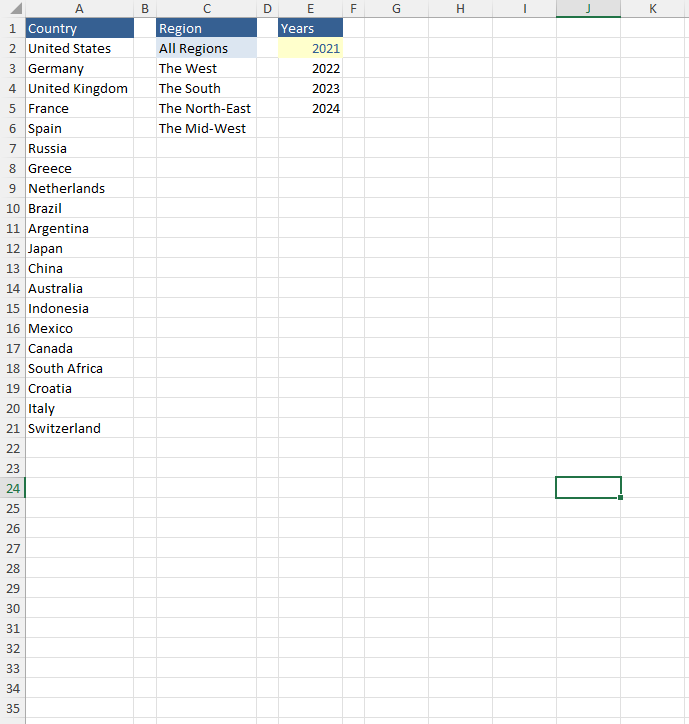
Task: Select the United Kingdom cell
Action: coord(79,88)
